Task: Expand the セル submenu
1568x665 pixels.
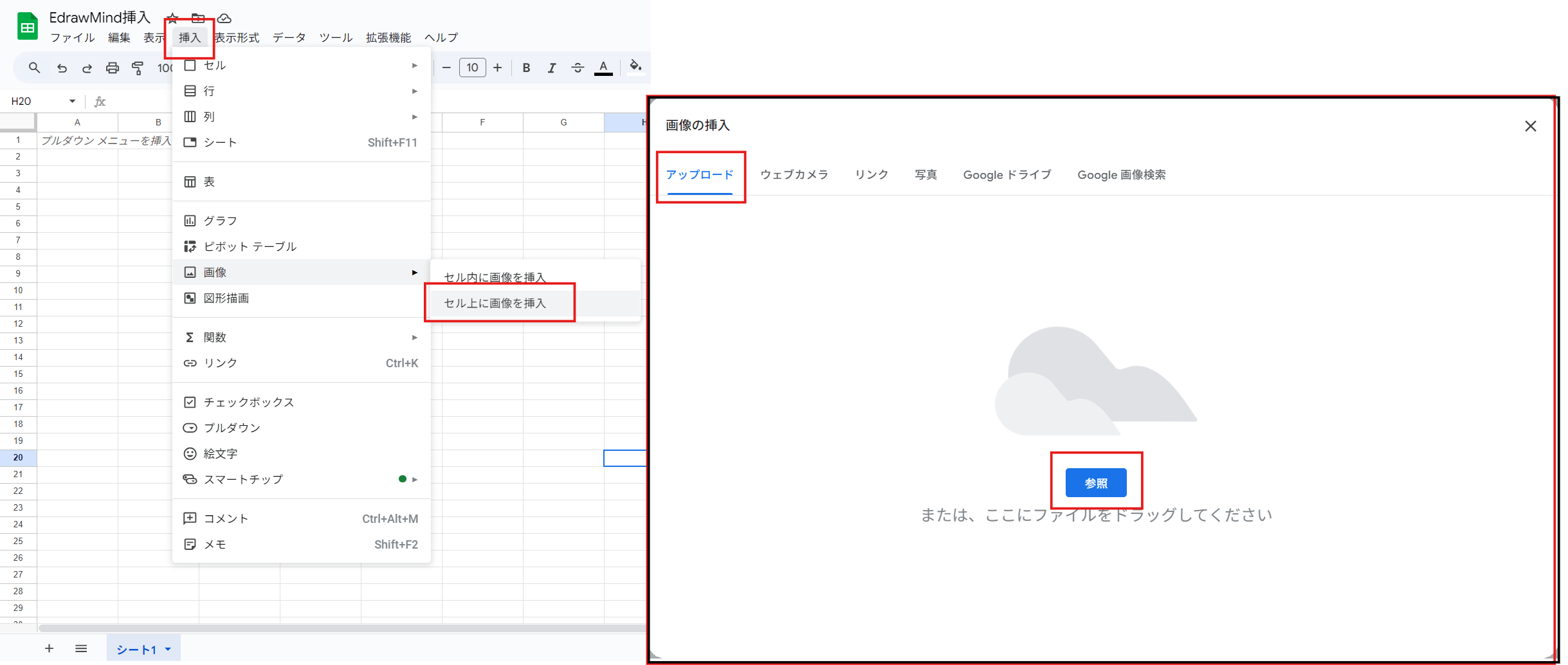Action: pos(302,66)
